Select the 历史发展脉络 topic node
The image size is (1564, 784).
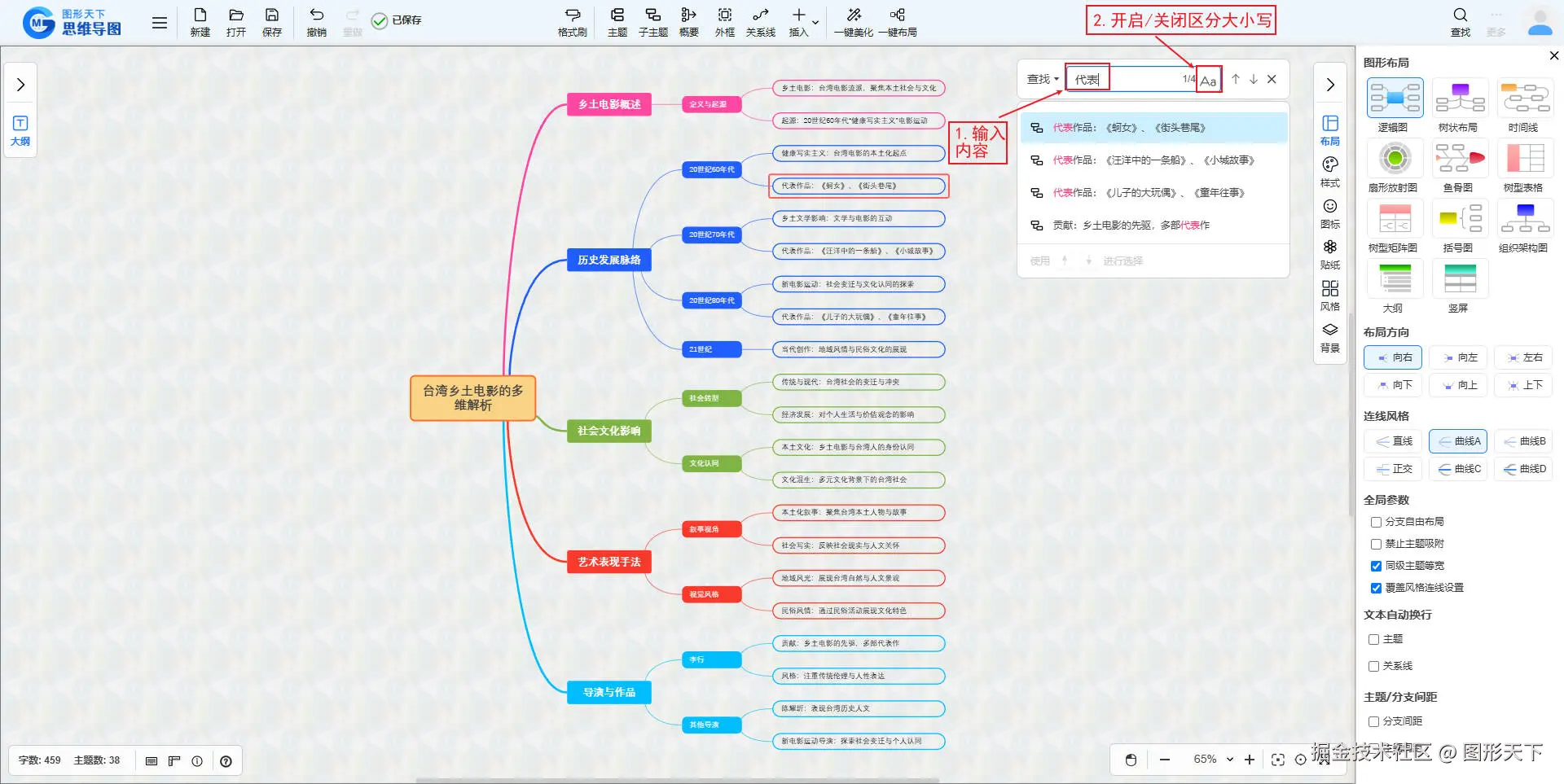(x=609, y=261)
